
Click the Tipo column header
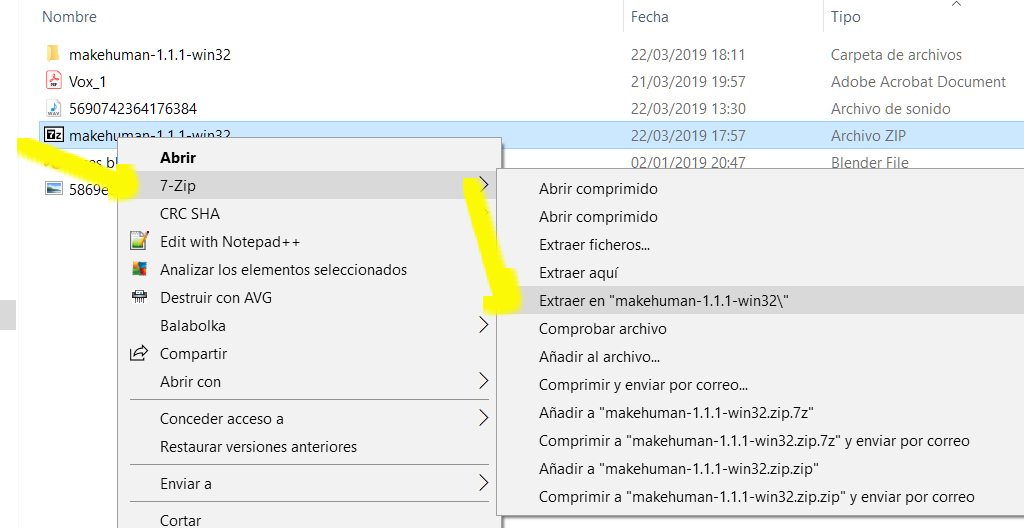[845, 17]
